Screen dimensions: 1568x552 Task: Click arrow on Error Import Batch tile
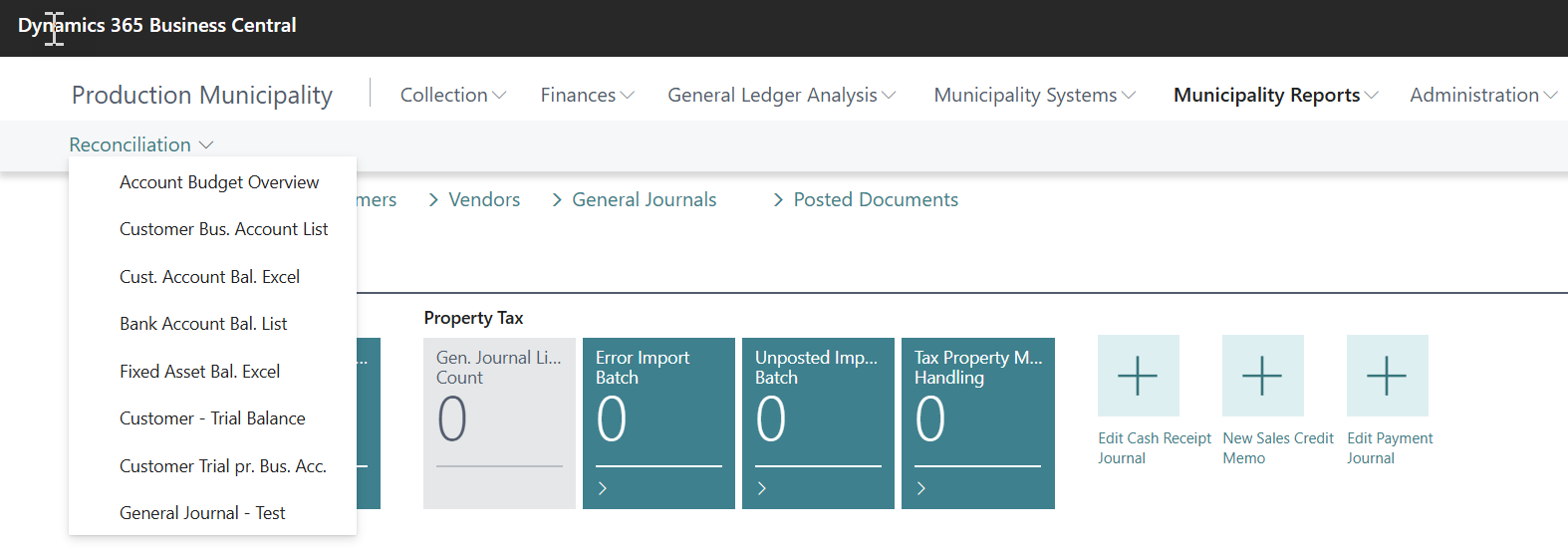(603, 488)
